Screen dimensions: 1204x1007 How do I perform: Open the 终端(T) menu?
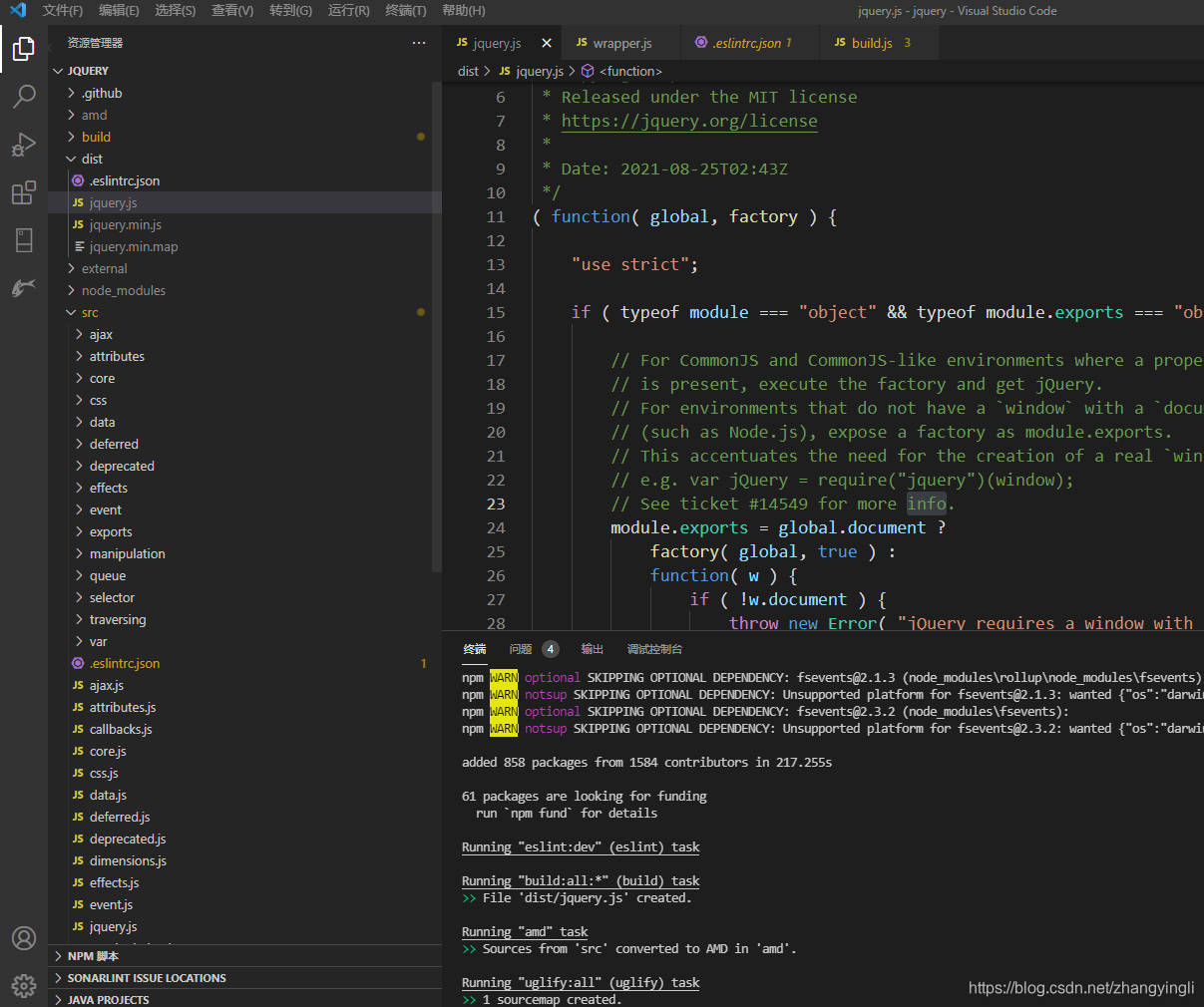[x=406, y=10]
